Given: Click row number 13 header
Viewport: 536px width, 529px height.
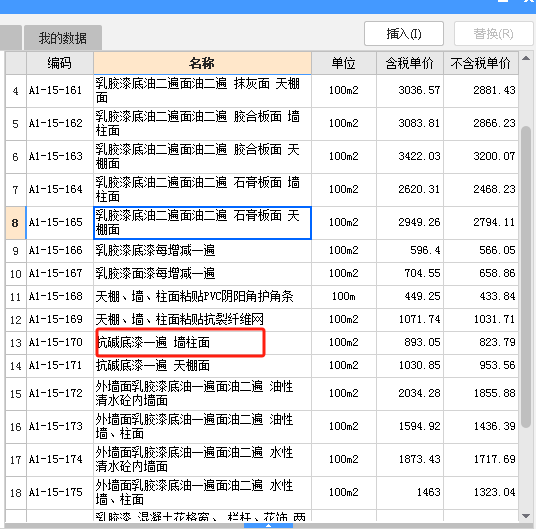Looking at the screenshot, I should pyautogui.click(x=16, y=342).
